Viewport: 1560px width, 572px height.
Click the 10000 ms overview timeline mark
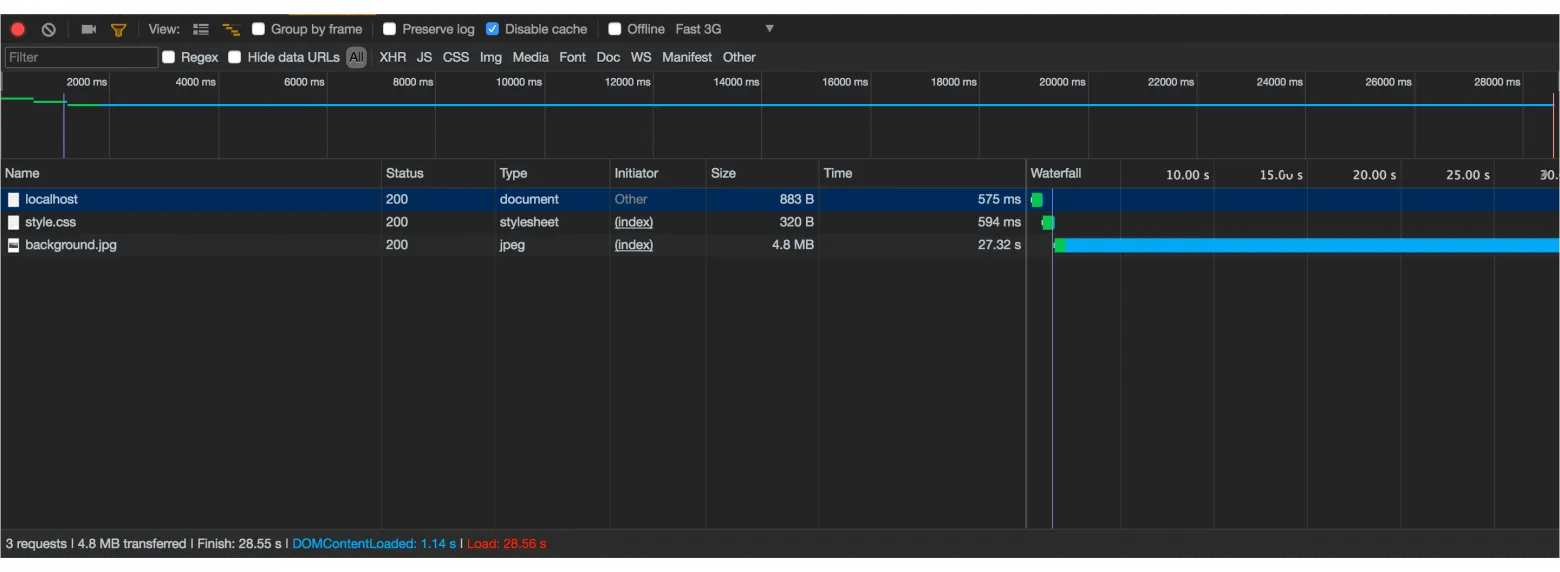(x=519, y=82)
